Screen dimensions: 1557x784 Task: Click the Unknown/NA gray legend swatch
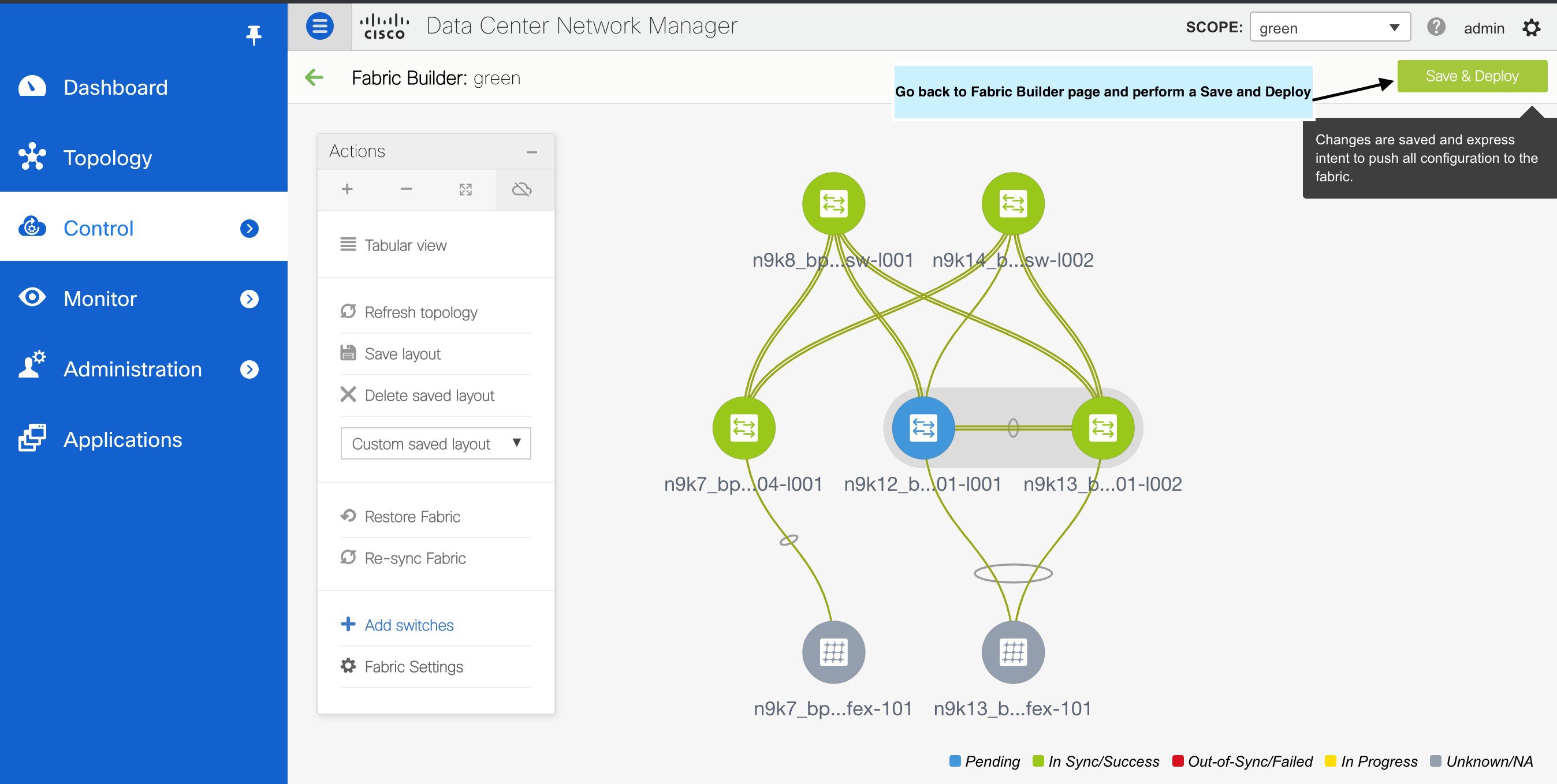1436,760
